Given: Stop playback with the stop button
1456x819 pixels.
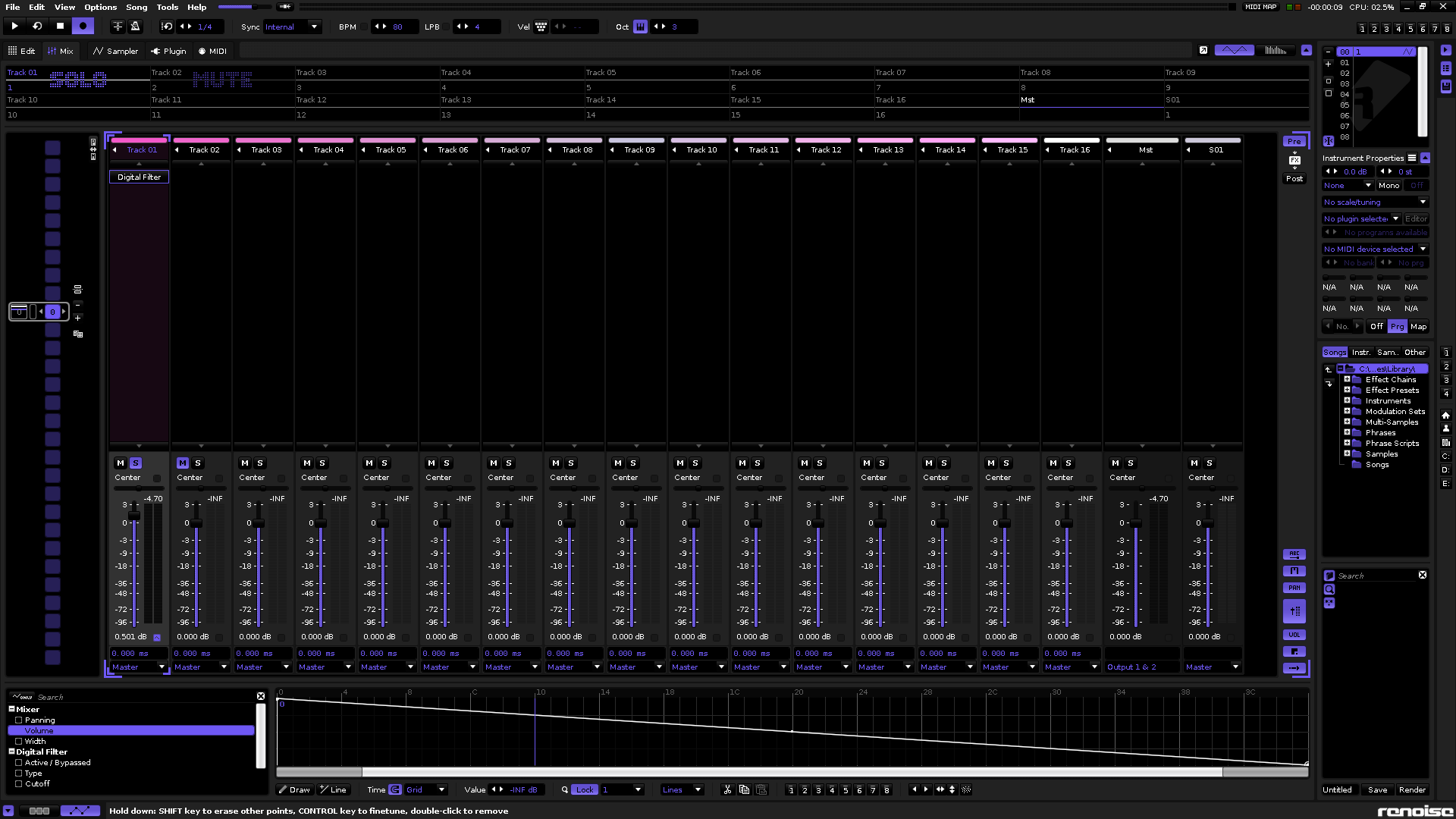Looking at the screenshot, I should click(x=60, y=27).
